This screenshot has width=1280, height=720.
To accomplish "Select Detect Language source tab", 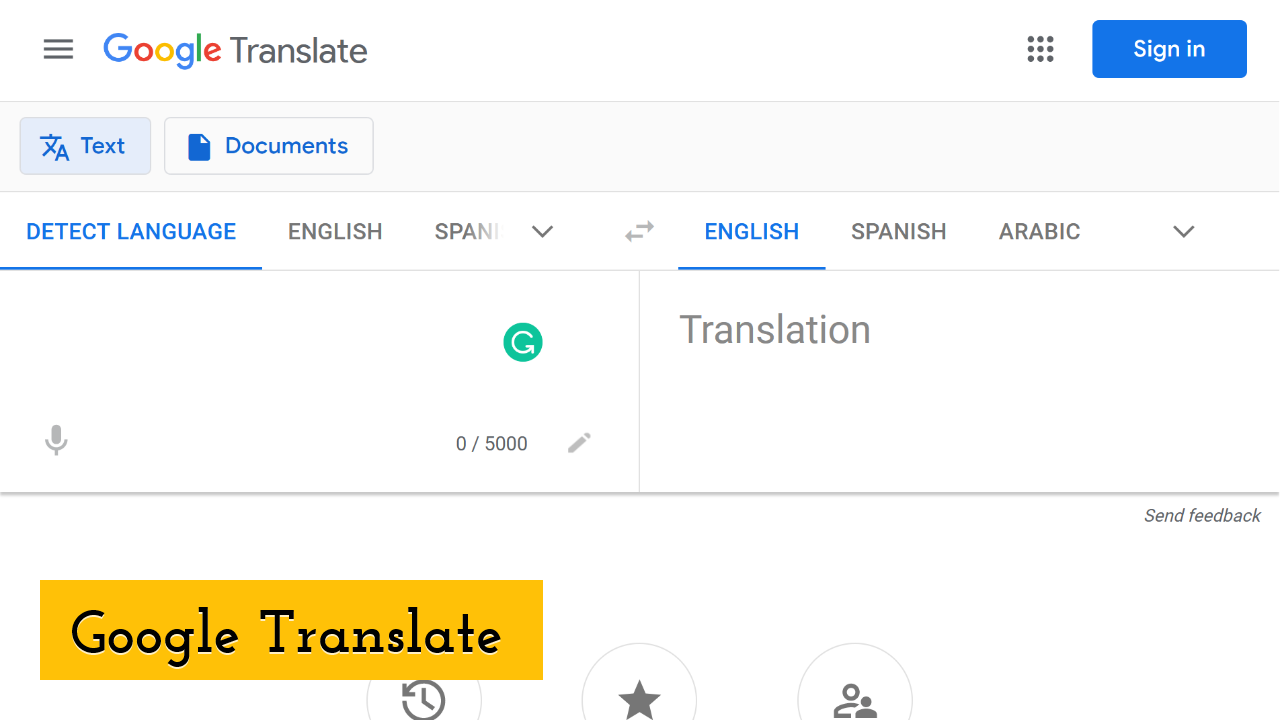I will (x=131, y=232).
